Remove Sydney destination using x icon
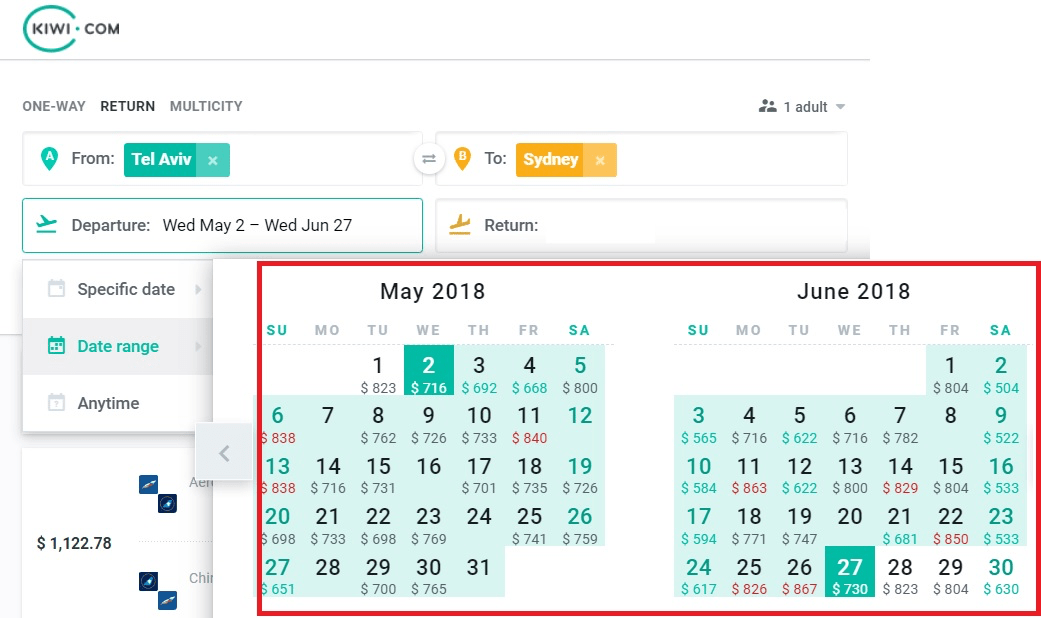The width and height of the screenshot is (1041, 618). pyautogui.click(x=600, y=160)
